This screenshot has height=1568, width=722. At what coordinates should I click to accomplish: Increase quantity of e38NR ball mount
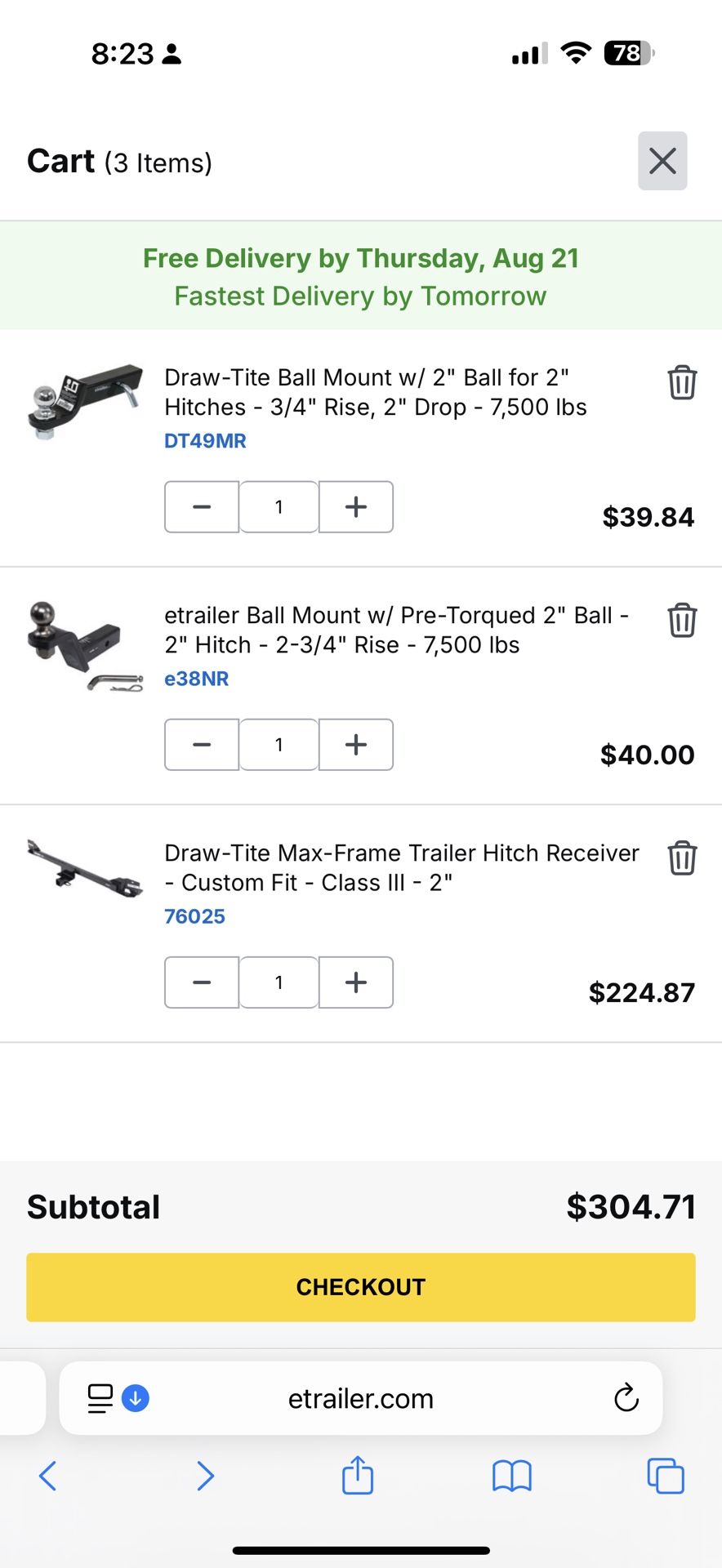(x=356, y=745)
